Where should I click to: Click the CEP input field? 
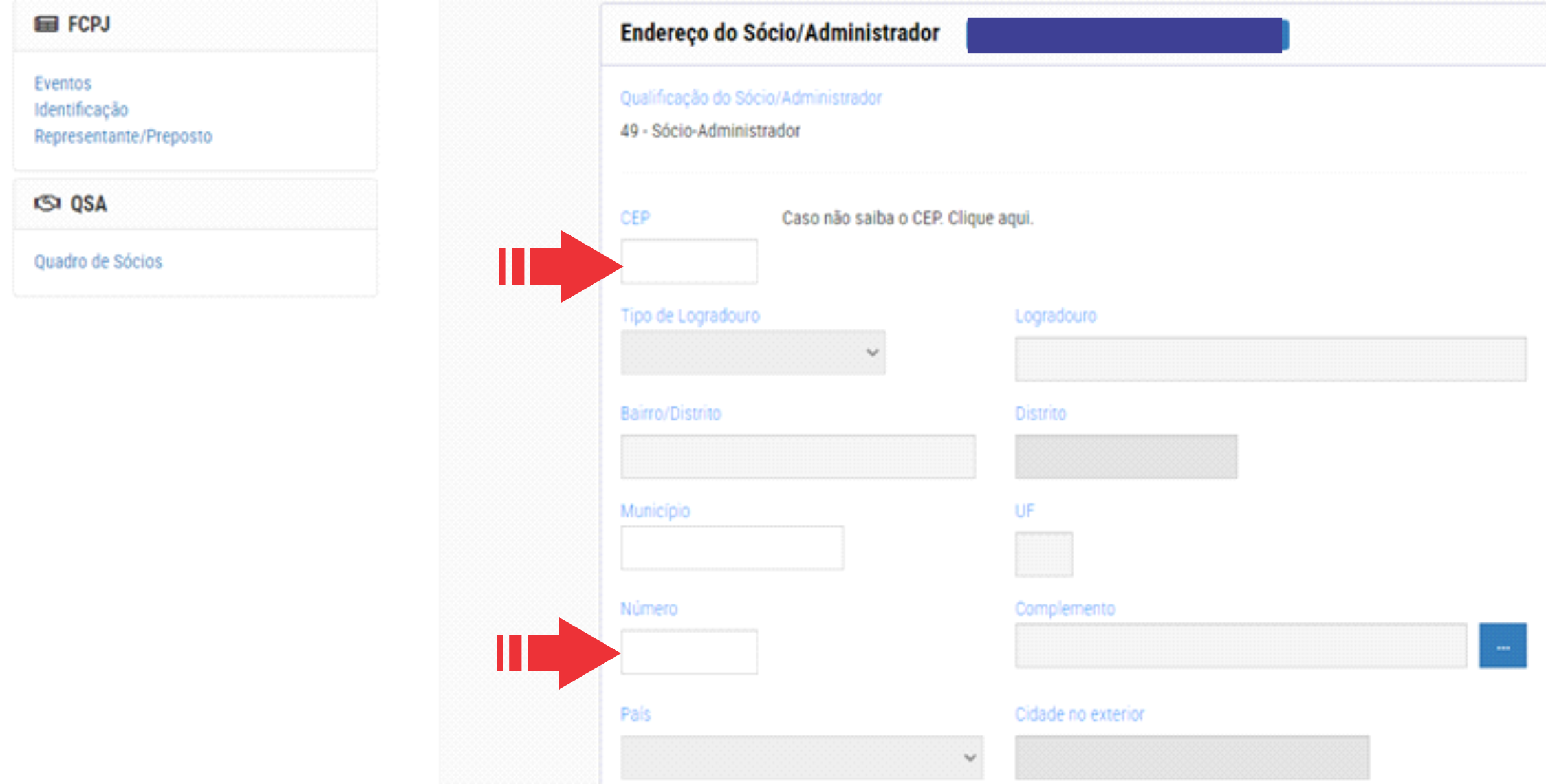689,261
